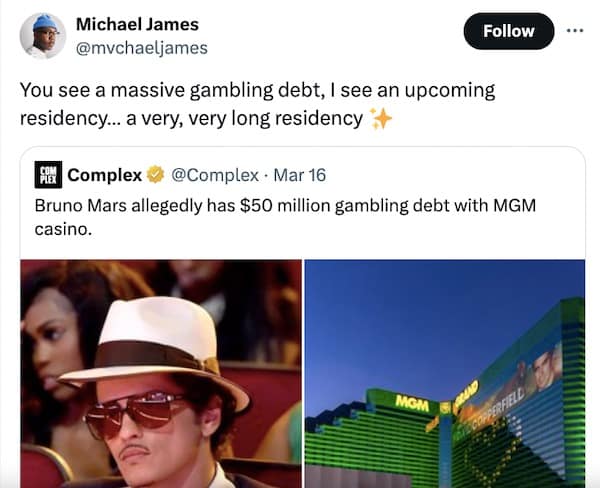This screenshot has height=488, width=600.
Task: Click the Complex logo avatar
Action: coord(48,175)
